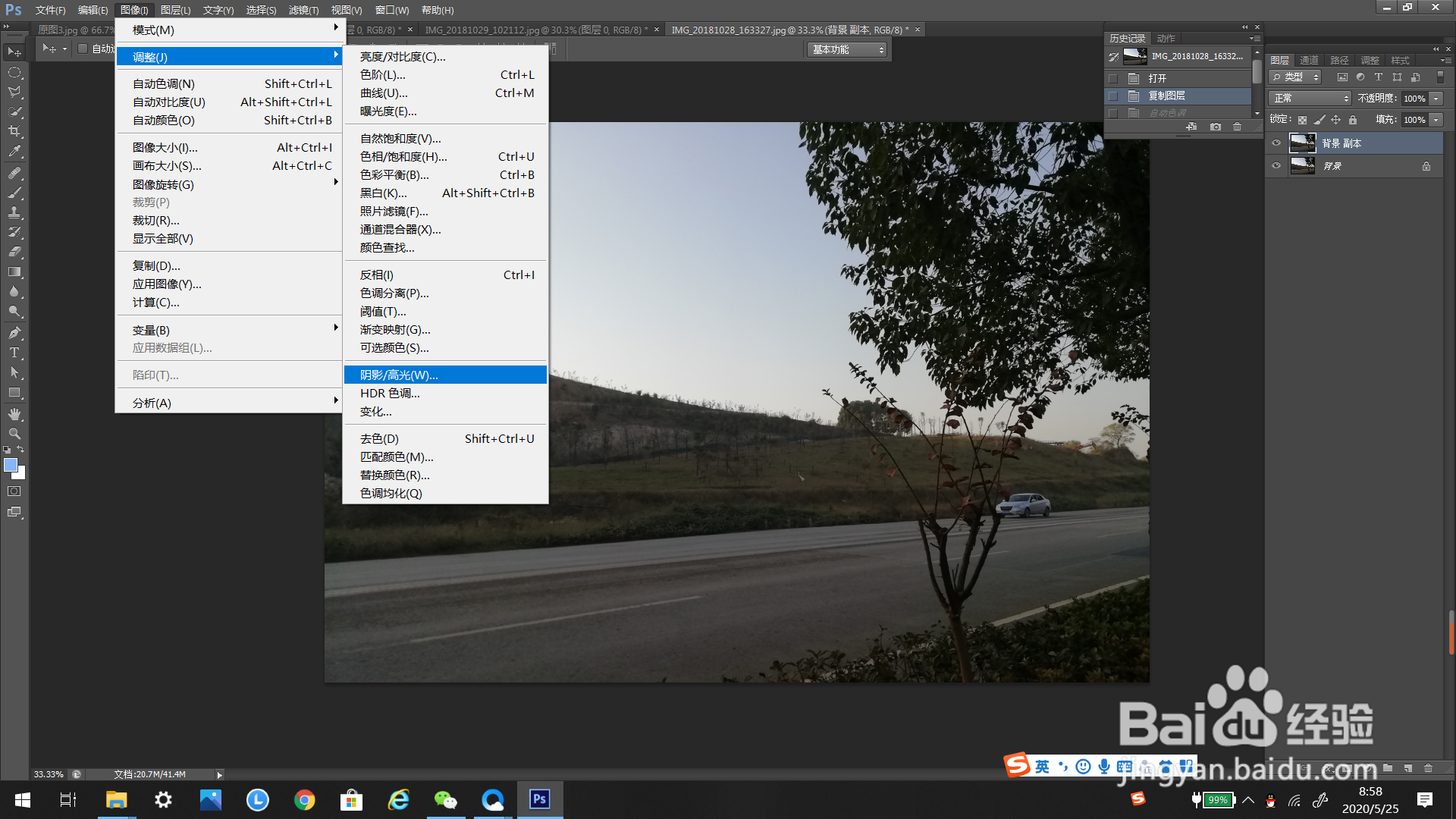This screenshot has width=1456, height=819.
Task: Click 色相/饱和度(H)... menu entry
Action: pos(403,156)
